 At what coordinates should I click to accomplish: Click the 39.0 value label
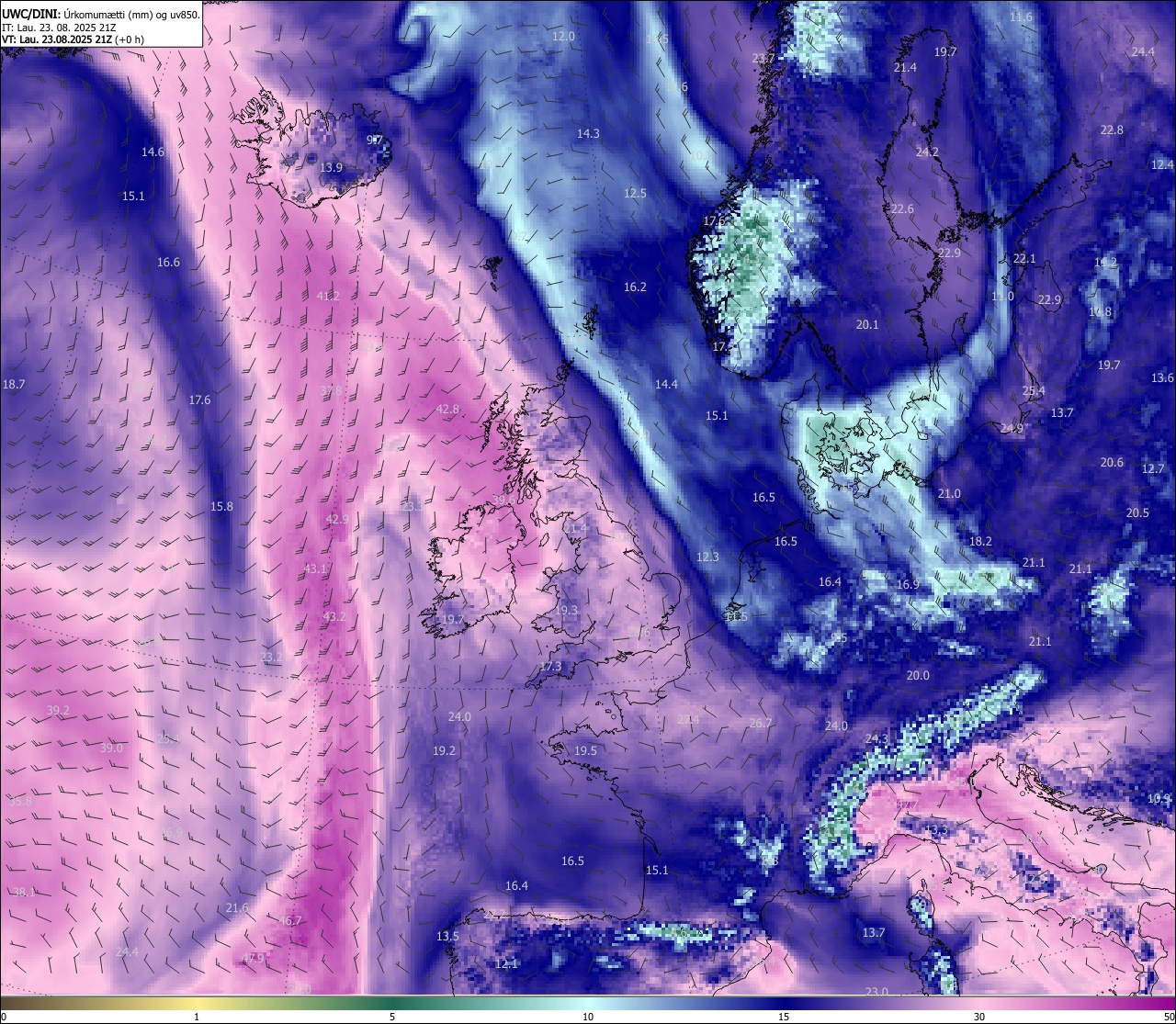point(111,748)
